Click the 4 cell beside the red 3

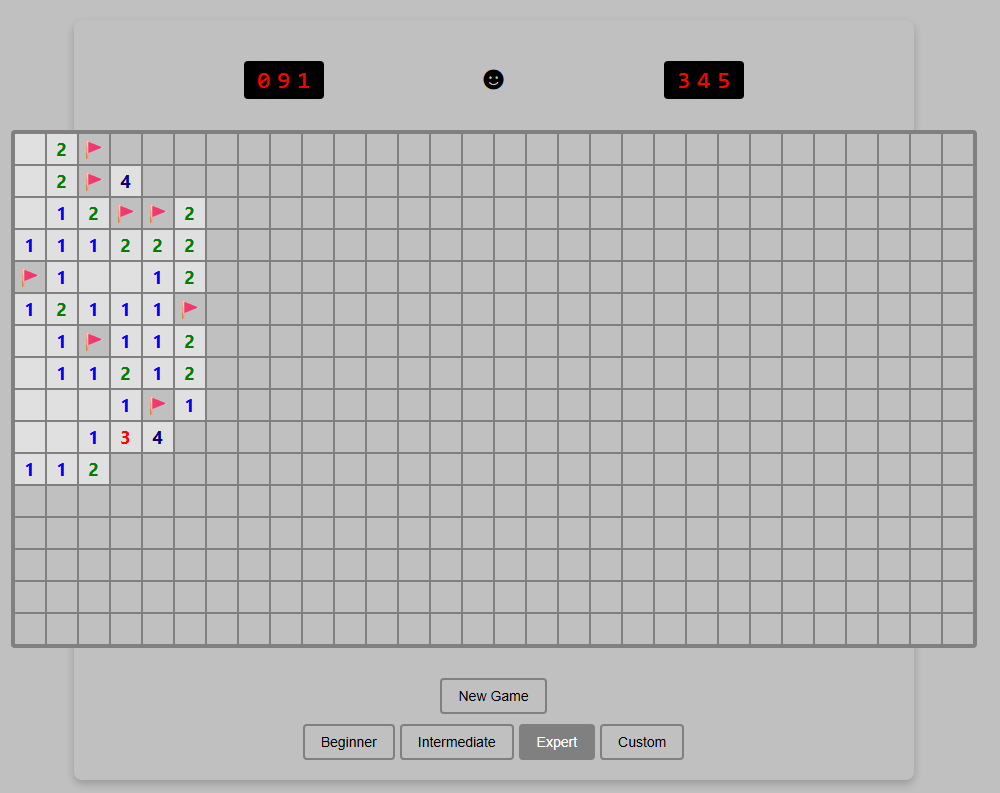158,438
